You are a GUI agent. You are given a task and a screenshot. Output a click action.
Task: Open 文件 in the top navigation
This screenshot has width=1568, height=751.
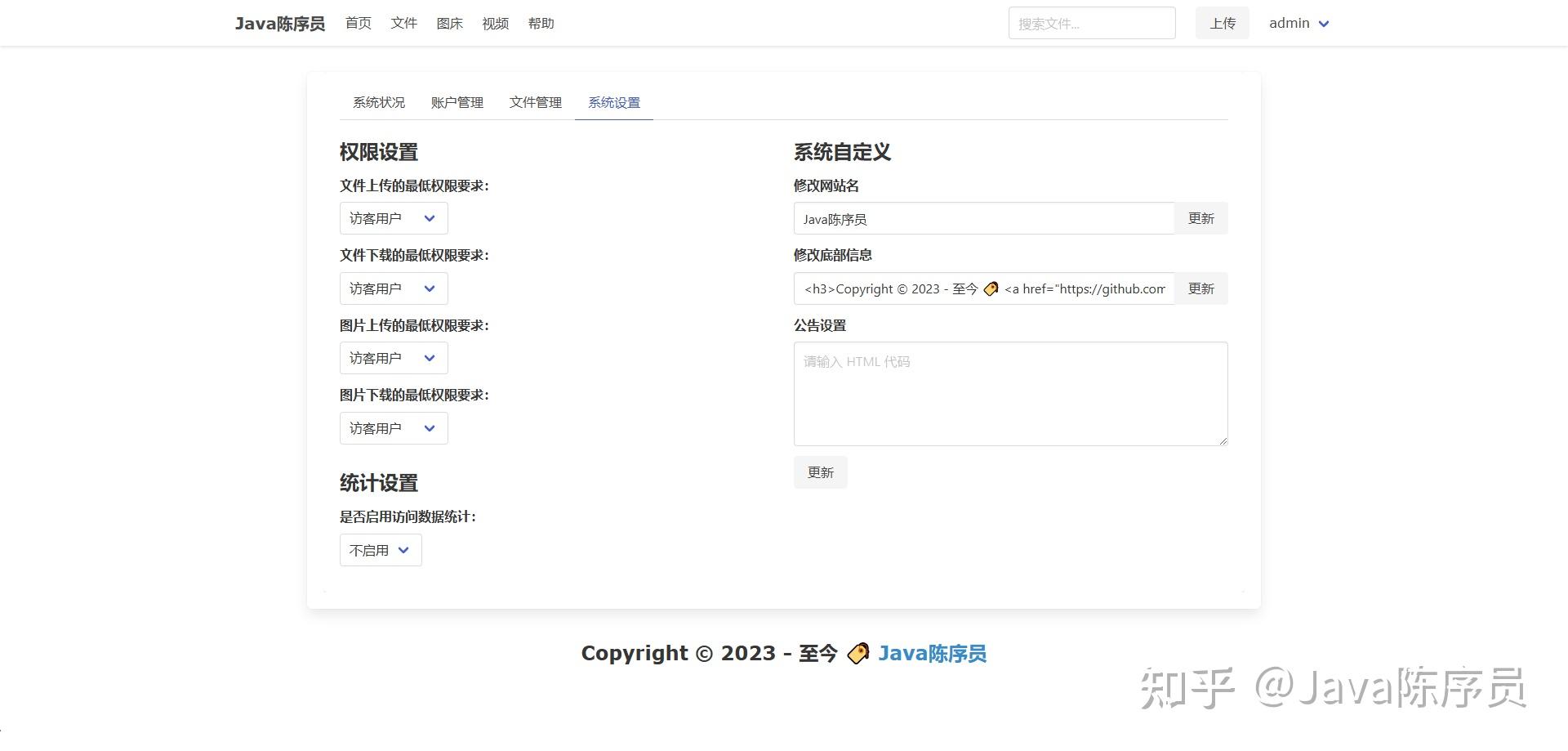tap(404, 23)
